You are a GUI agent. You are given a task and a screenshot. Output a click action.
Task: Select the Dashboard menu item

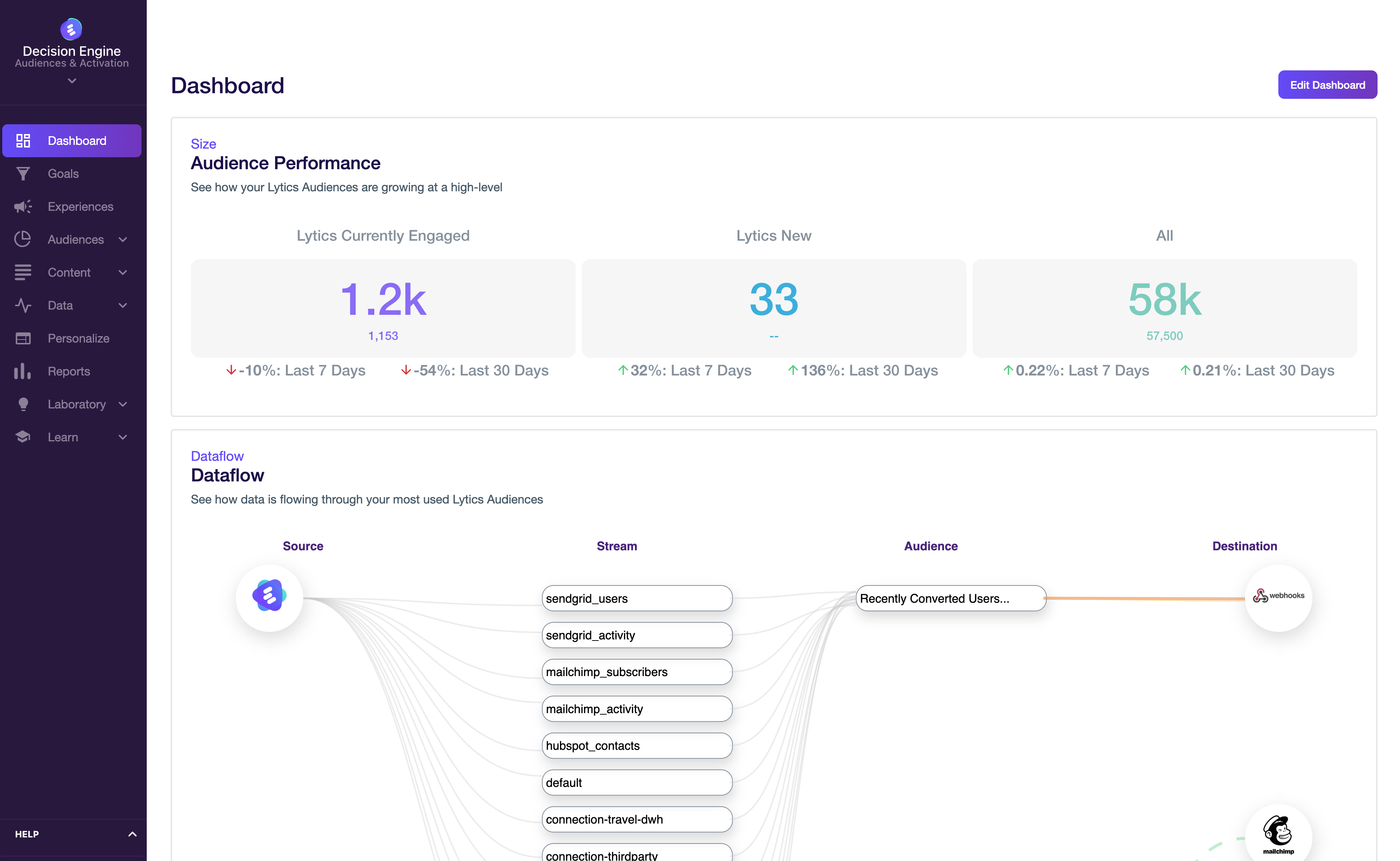tap(72, 141)
